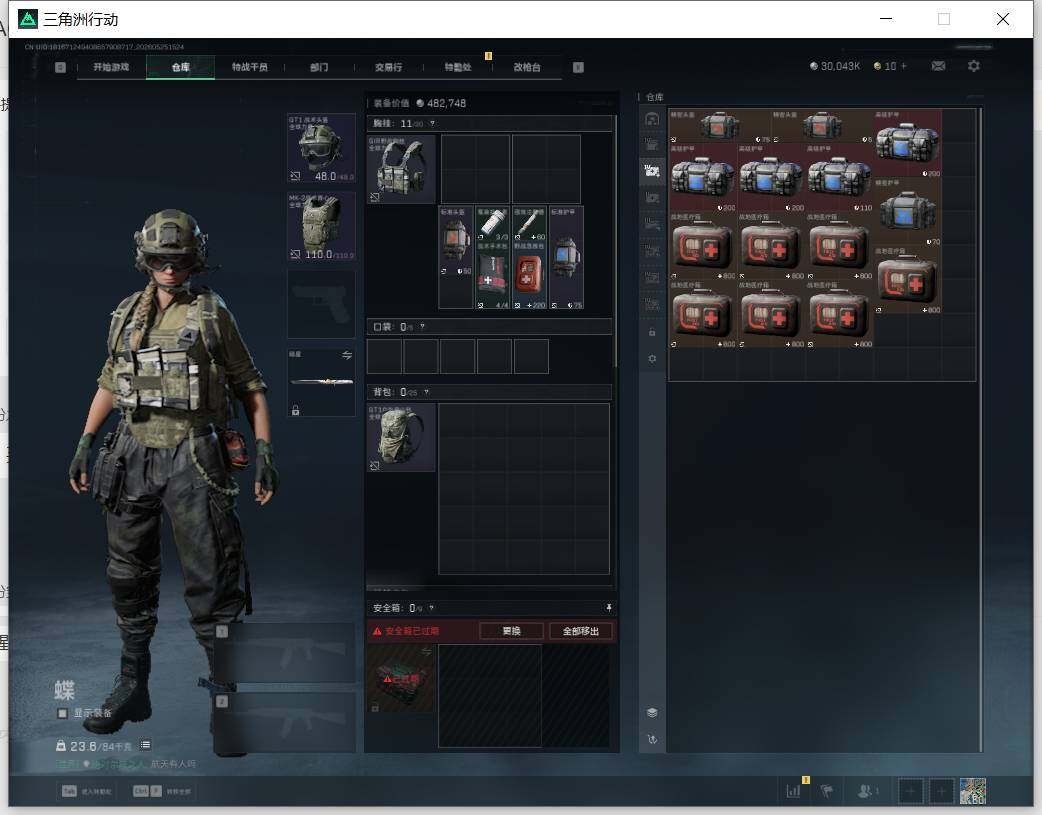Select the expired safe box item
This screenshot has height=815, width=1042.
coord(401,679)
